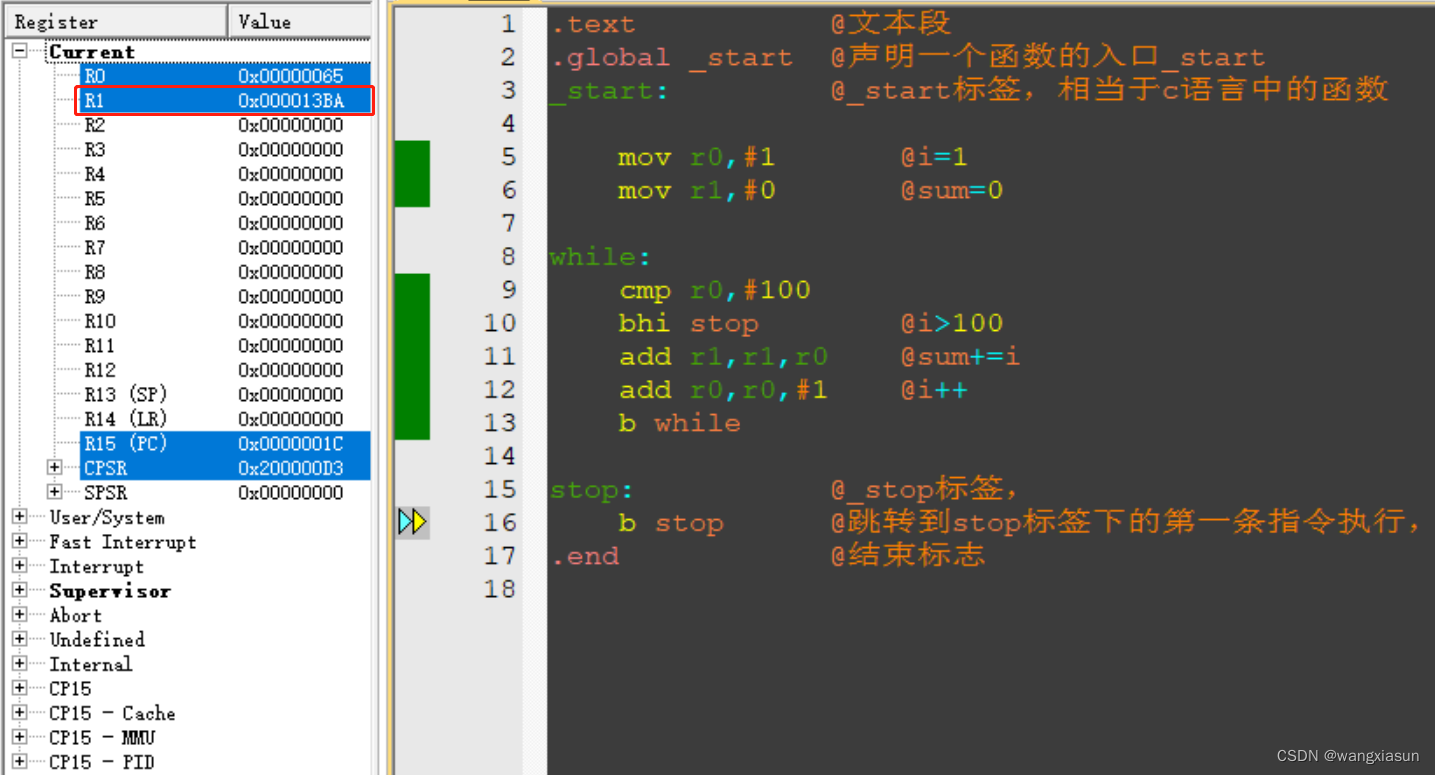Click the '.end' directive
The height and width of the screenshot is (775, 1435).
(x=585, y=556)
